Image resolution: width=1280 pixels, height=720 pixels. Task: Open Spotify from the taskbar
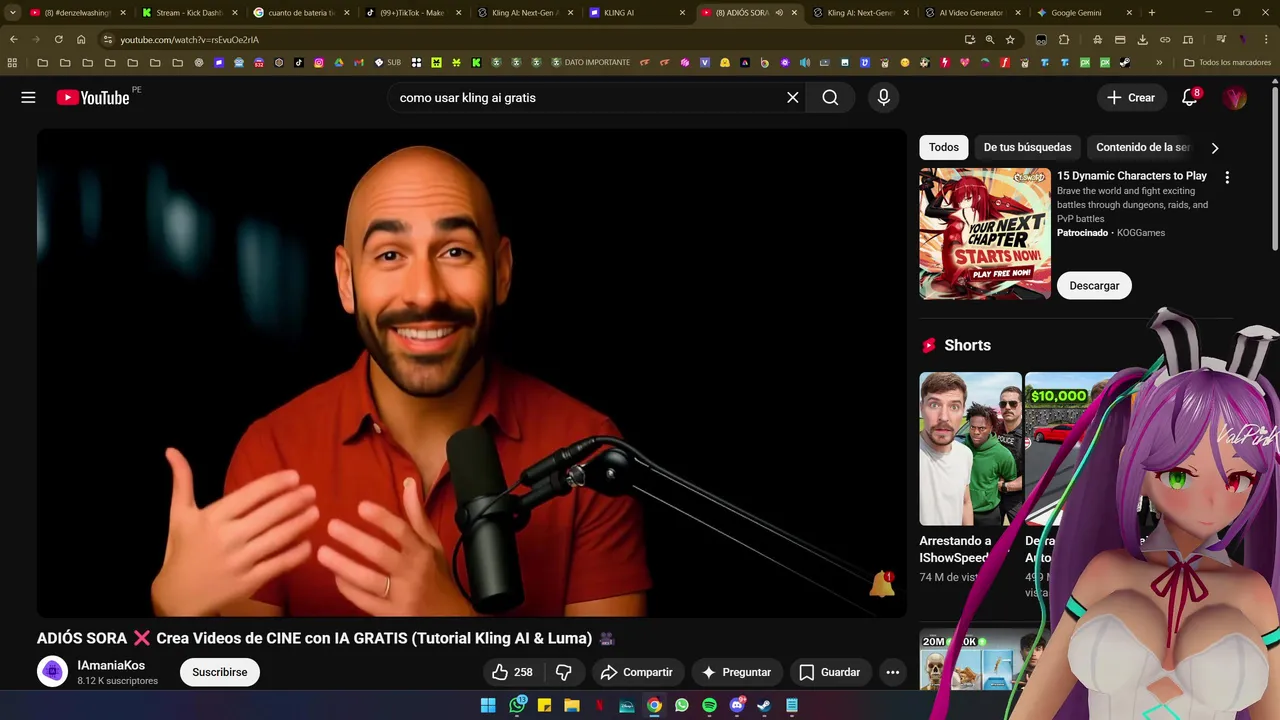[709, 705]
